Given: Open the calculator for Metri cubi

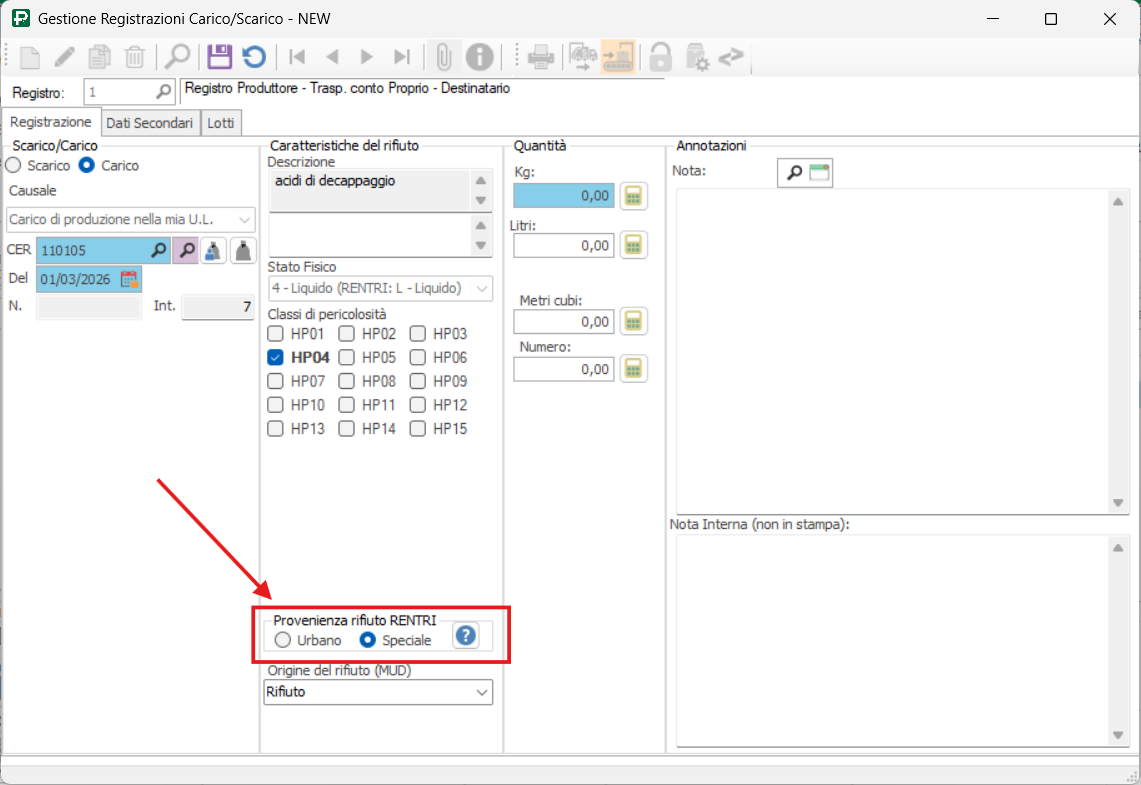Looking at the screenshot, I should point(633,321).
